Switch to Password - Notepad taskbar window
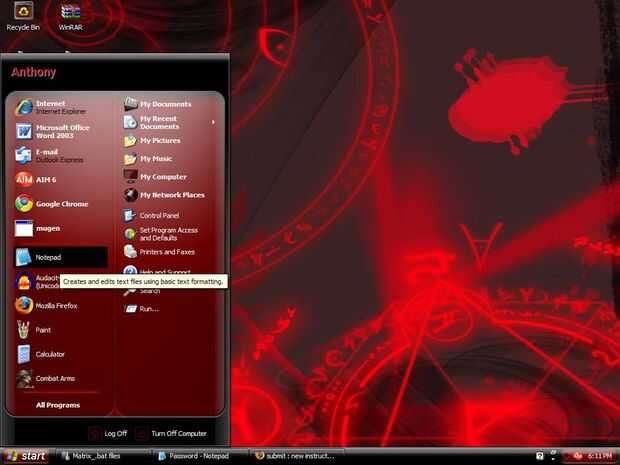The height and width of the screenshot is (465, 620). [x=200, y=456]
